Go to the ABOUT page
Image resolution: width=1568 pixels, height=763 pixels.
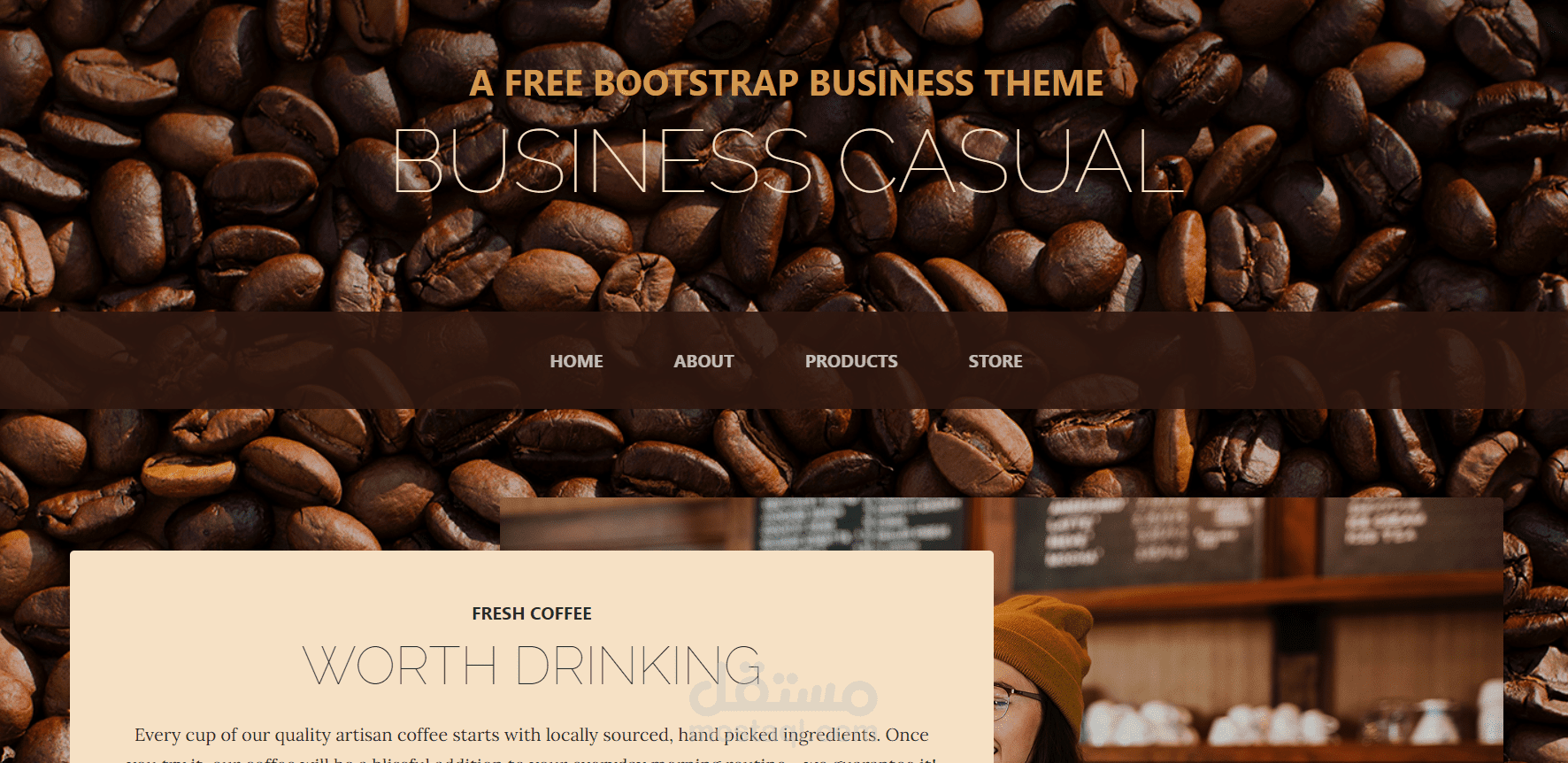(x=703, y=361)
